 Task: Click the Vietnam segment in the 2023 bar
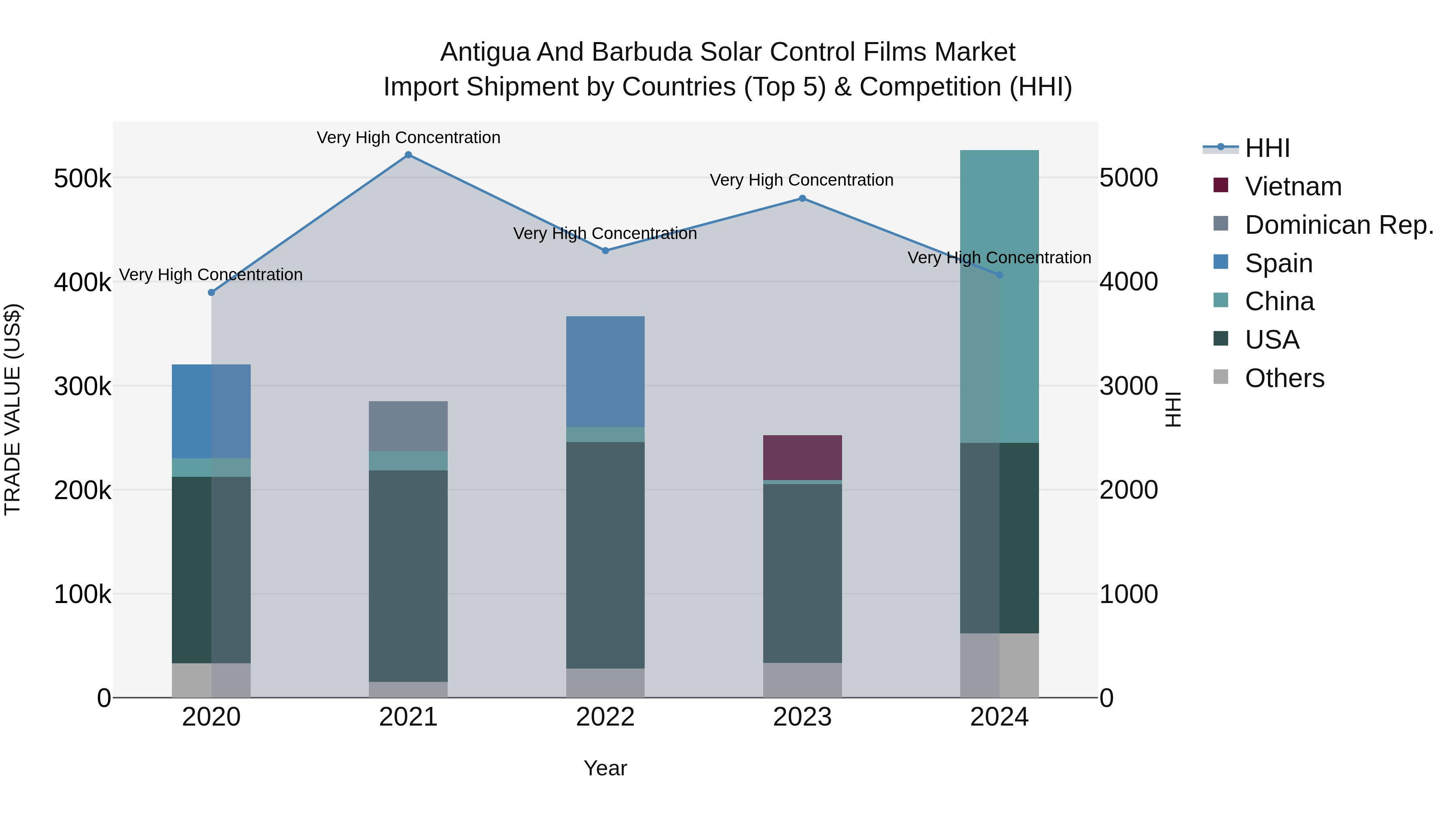point(802,457)
